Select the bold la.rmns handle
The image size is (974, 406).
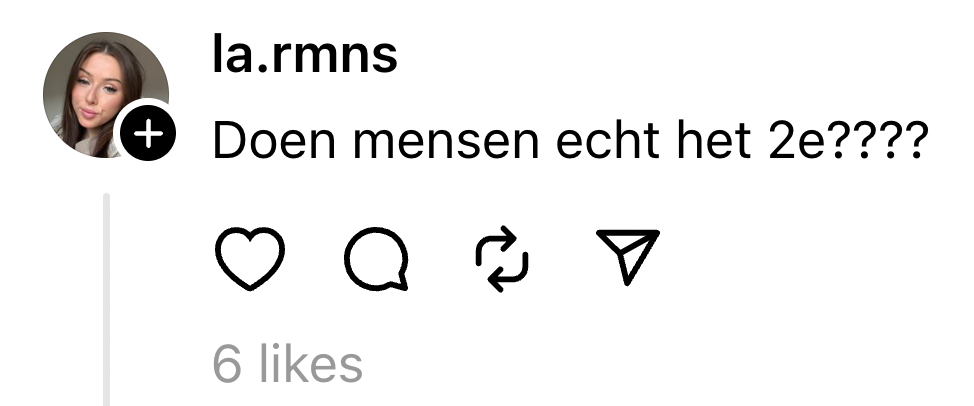pyautogui.click(x=305, y=54)
